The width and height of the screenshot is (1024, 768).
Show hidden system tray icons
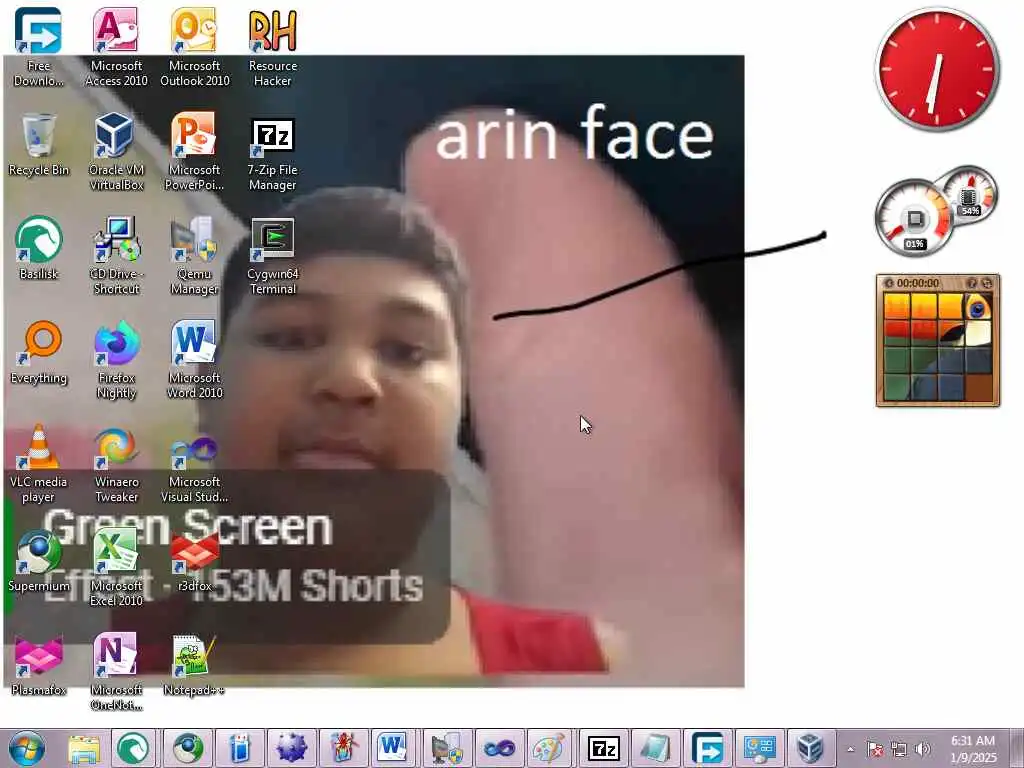click(x=850, y=749)
